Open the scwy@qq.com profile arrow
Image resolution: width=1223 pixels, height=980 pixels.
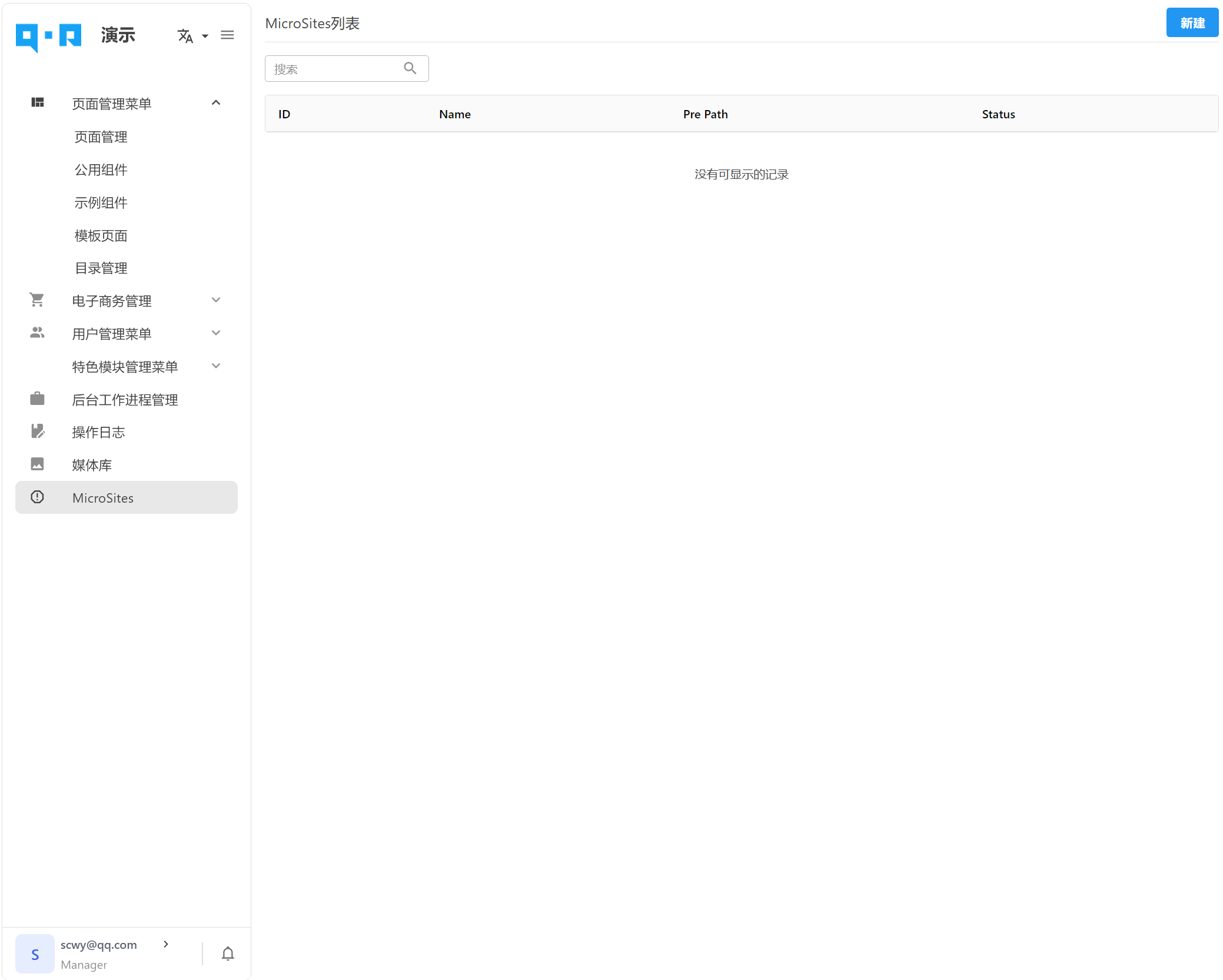(x=166, y=944)
